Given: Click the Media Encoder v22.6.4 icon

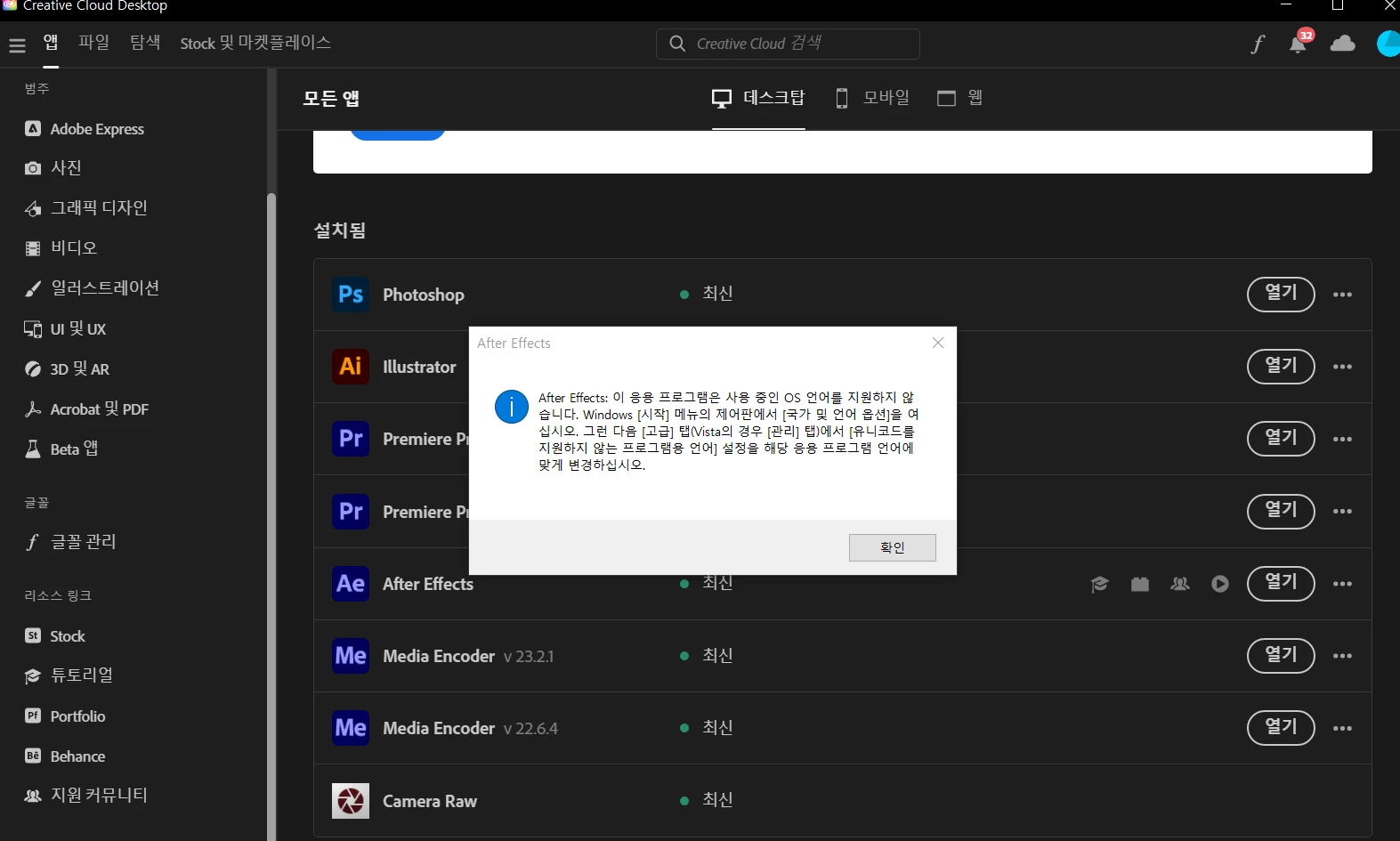Looking at the screenshot, I should coord(351,728).
